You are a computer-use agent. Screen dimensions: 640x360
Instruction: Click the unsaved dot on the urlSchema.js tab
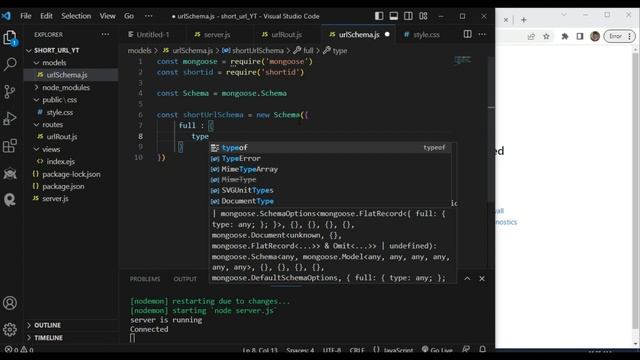click(387, 34)
